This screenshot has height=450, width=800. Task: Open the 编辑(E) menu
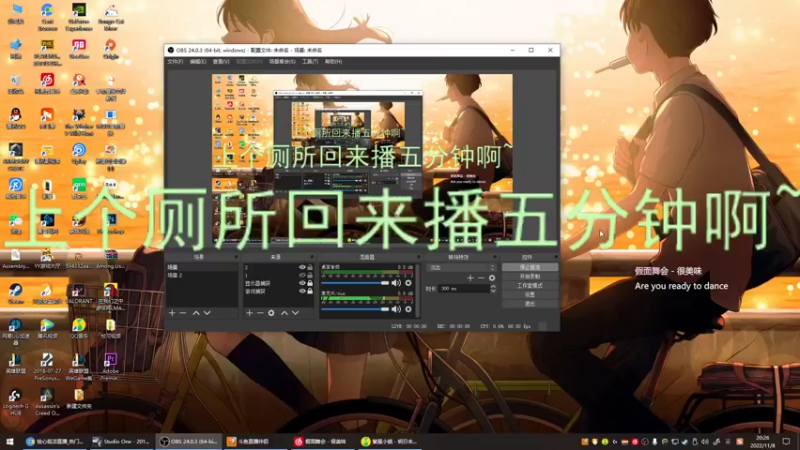(x=198, y=62)
